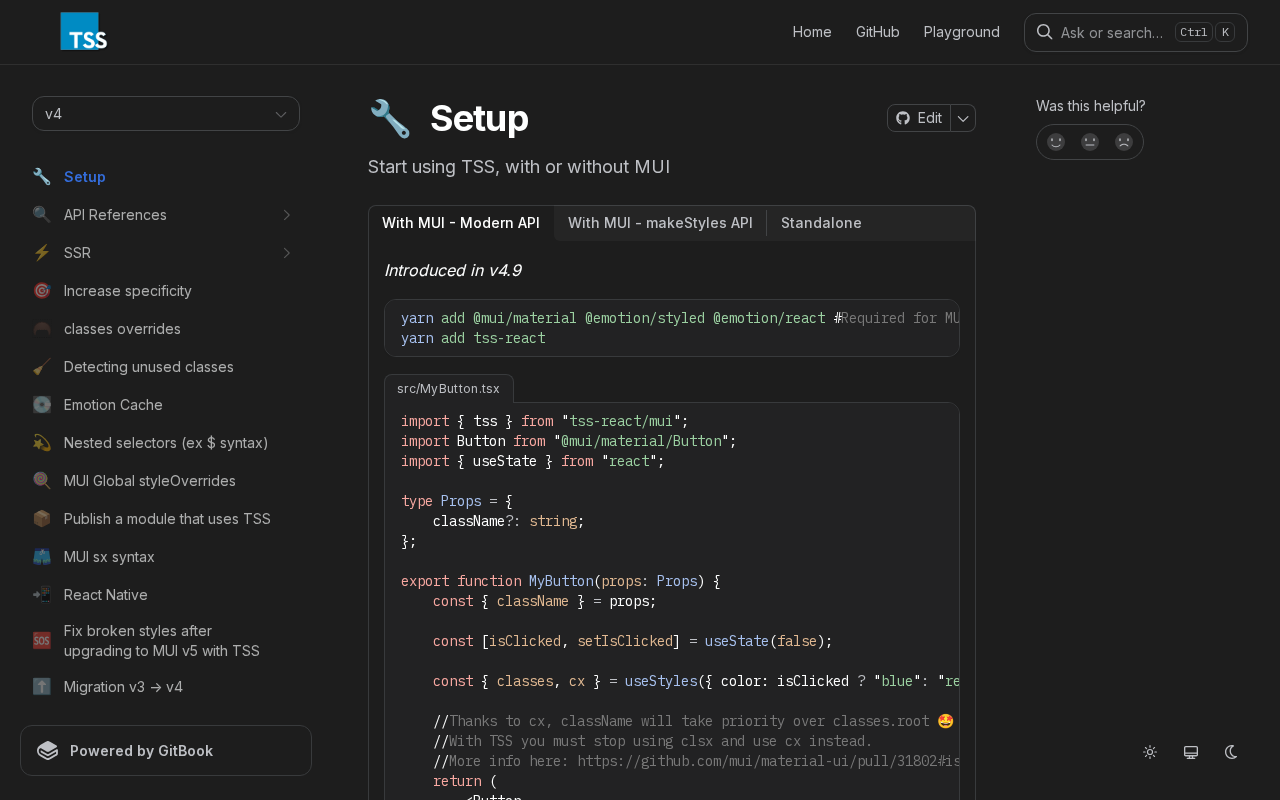Open the Playground link

(x=961, y=32)
